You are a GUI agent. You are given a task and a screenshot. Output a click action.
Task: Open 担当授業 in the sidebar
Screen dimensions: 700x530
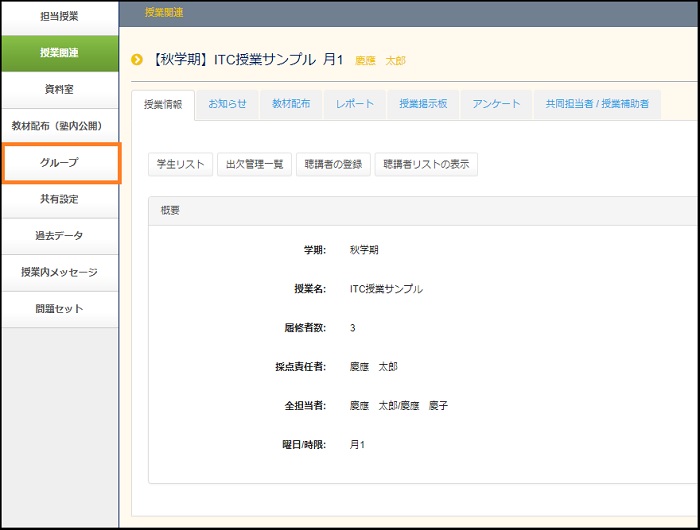59,16
